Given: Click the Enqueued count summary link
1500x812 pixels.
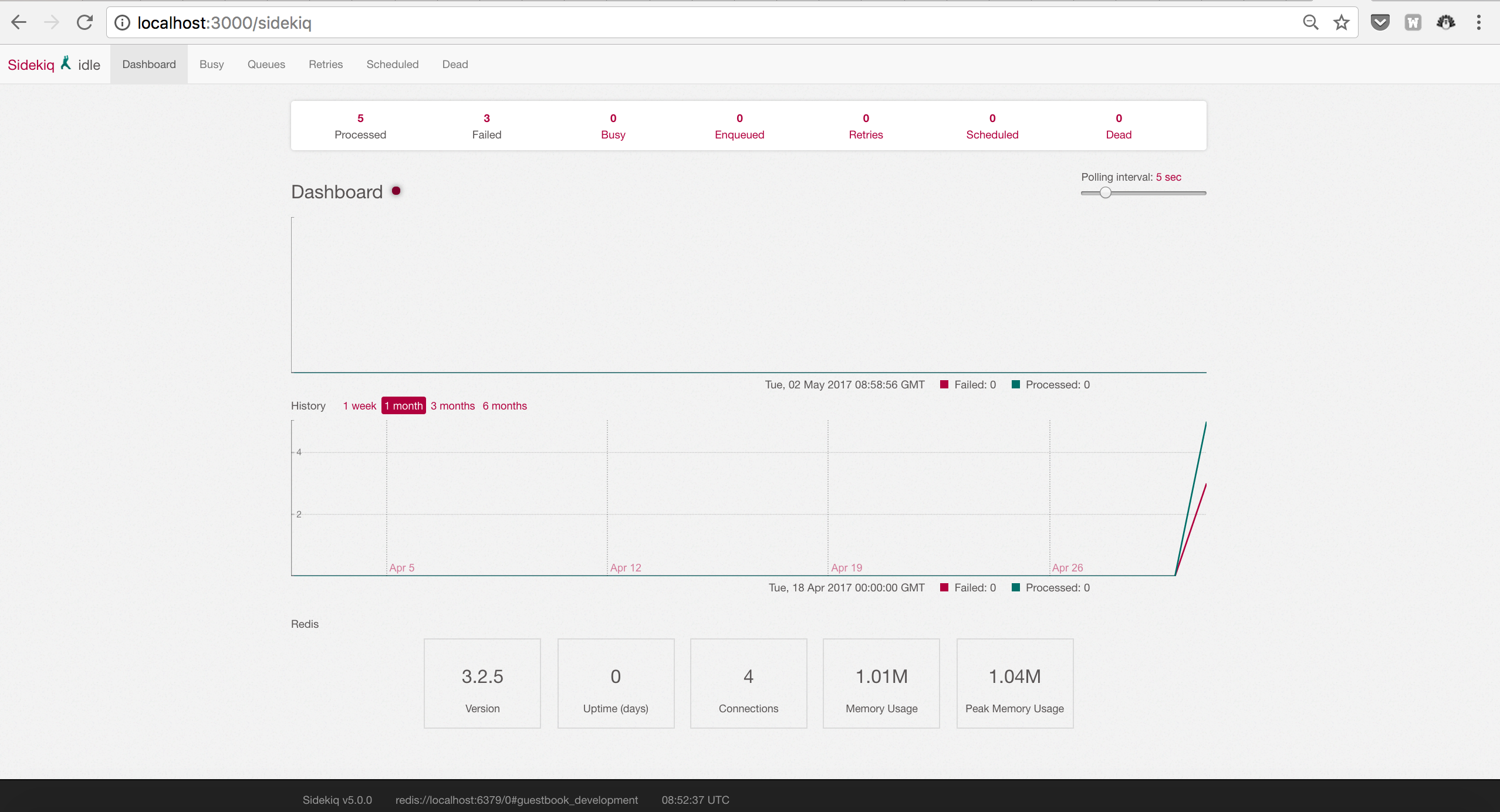Looking at the screenshot, I should (x=739, y=126).
